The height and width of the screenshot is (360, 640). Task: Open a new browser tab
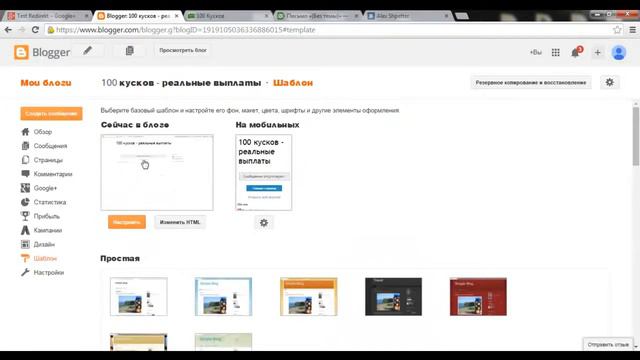pyautogui.click(x=462, y=16)
